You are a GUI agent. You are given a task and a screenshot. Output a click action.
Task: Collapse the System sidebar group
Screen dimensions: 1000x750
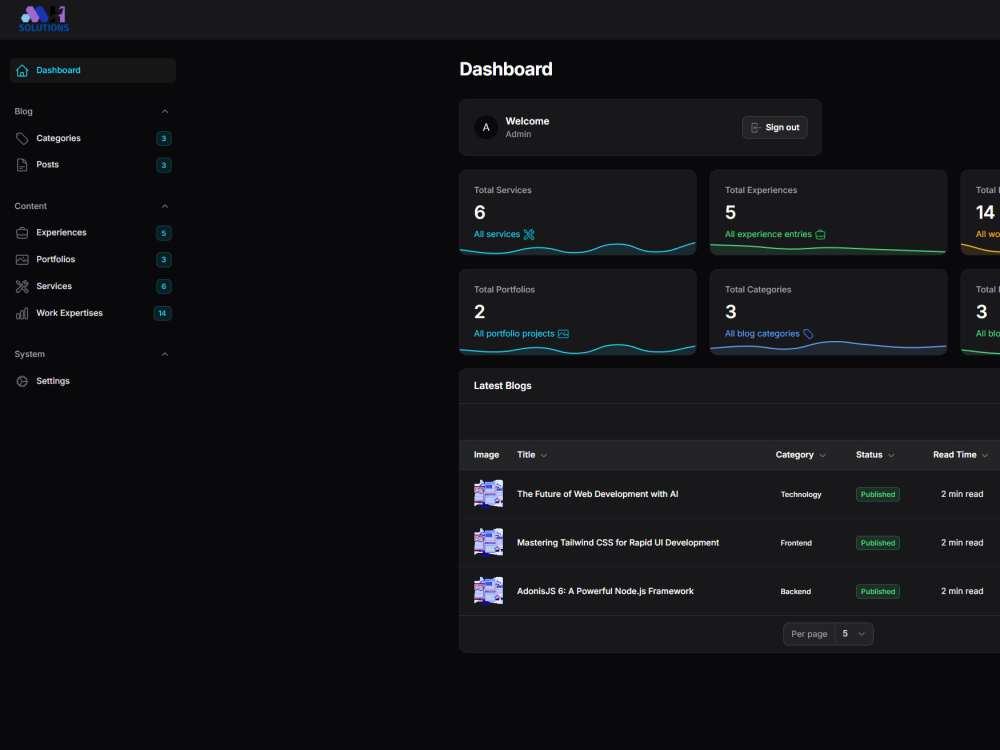[165, 354]
